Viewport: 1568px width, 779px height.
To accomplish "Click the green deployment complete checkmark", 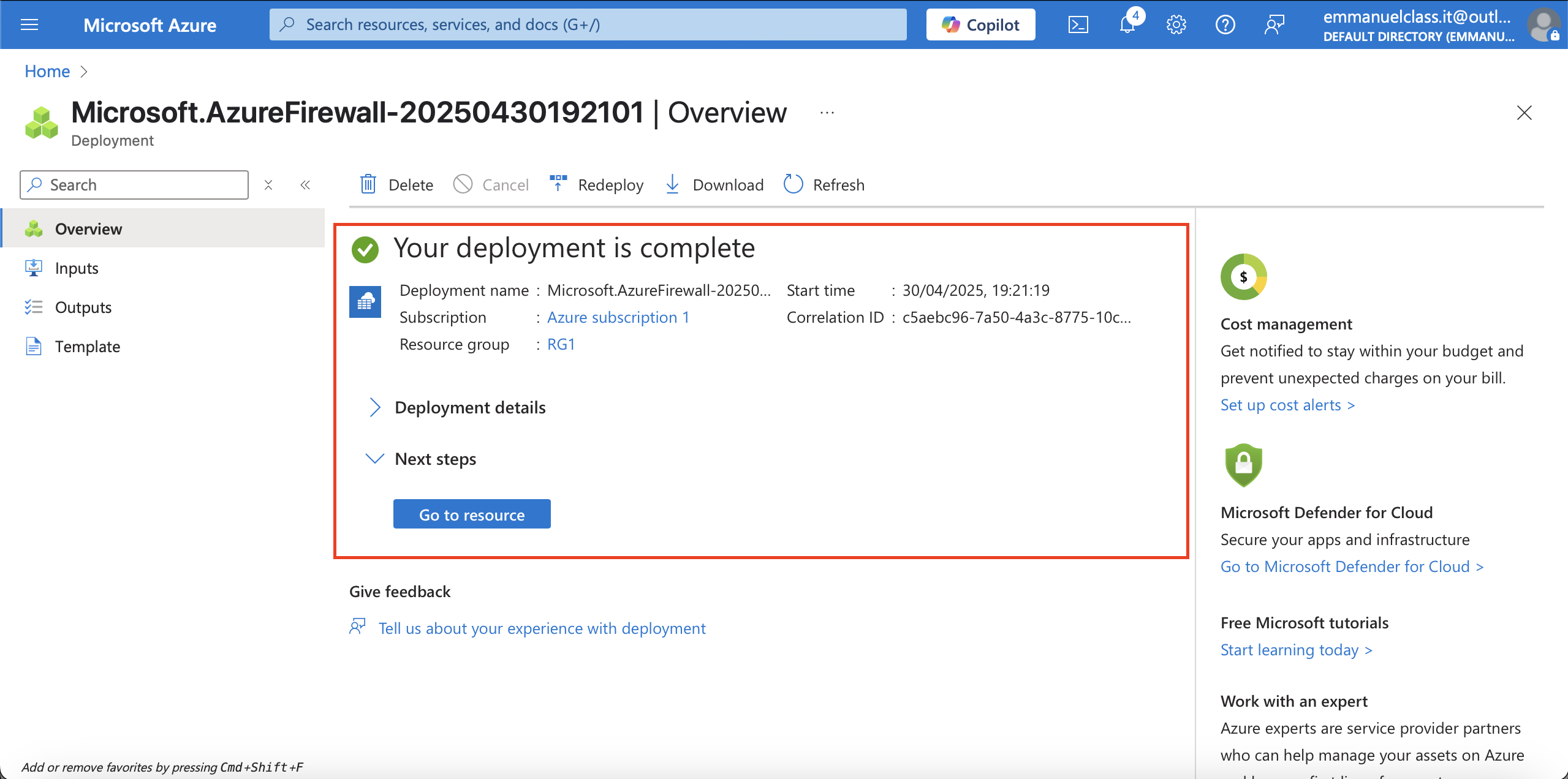I will [x=365, y=249].
